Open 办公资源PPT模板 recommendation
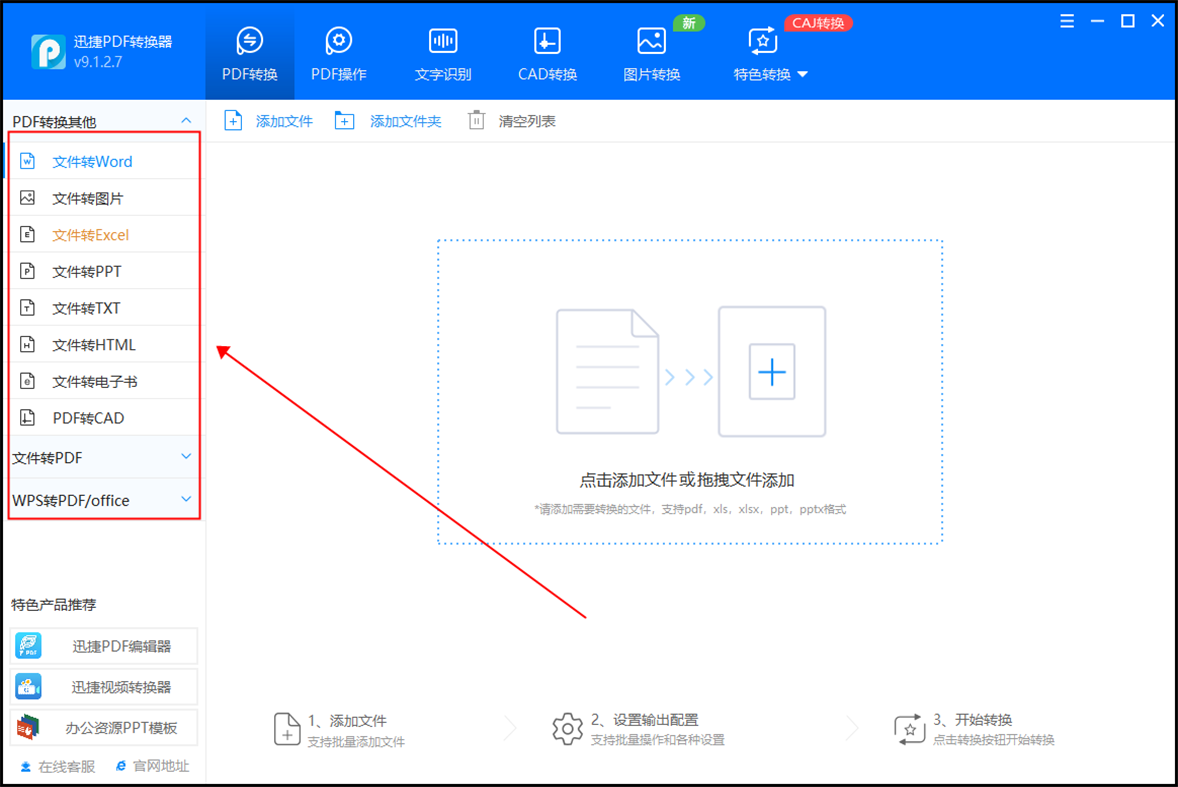 104,727
